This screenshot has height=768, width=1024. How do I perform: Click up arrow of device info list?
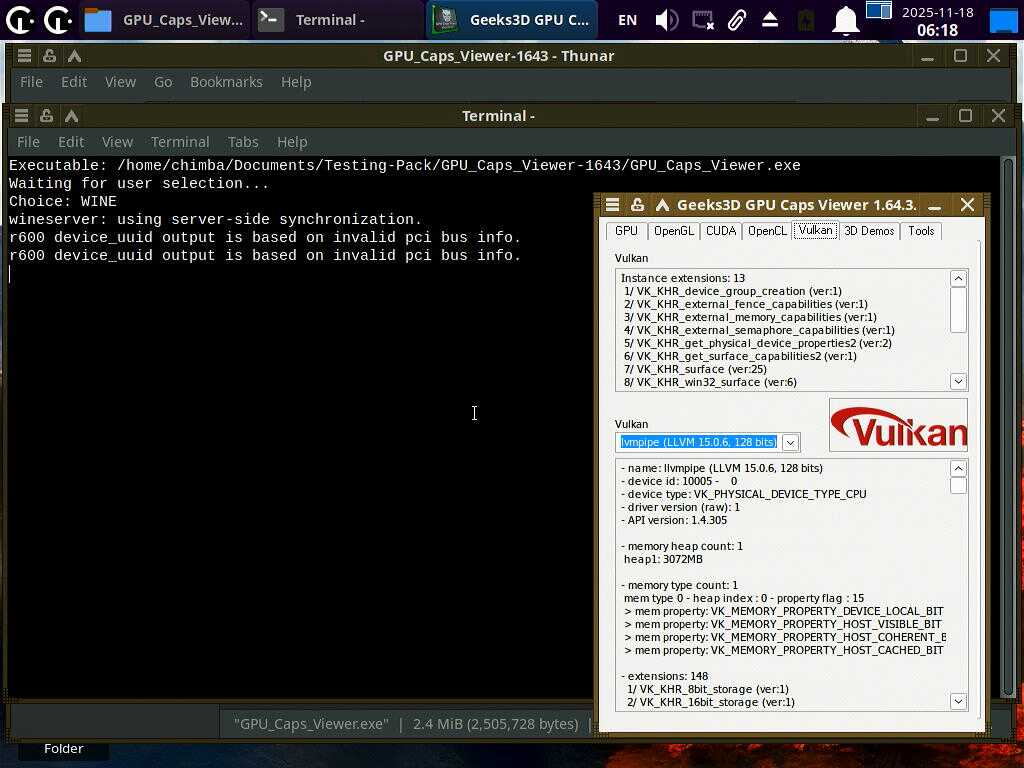958,468
